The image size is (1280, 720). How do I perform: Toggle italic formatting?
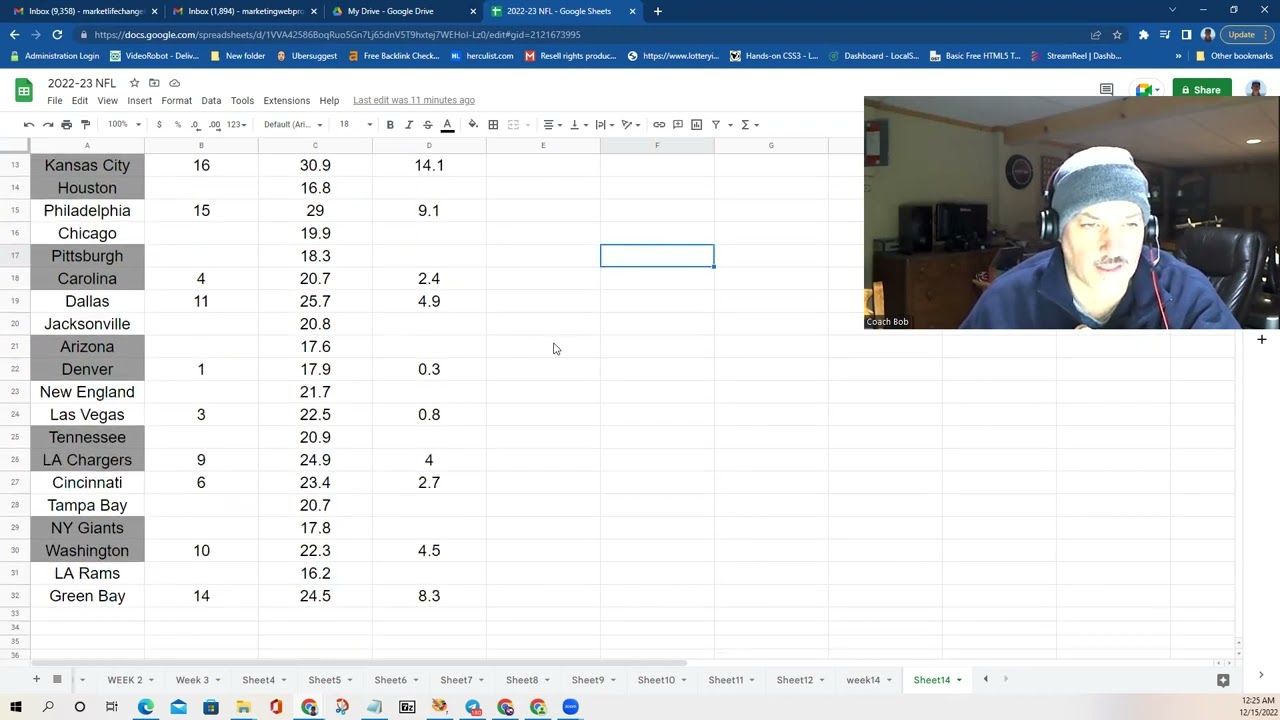(408, 124)
